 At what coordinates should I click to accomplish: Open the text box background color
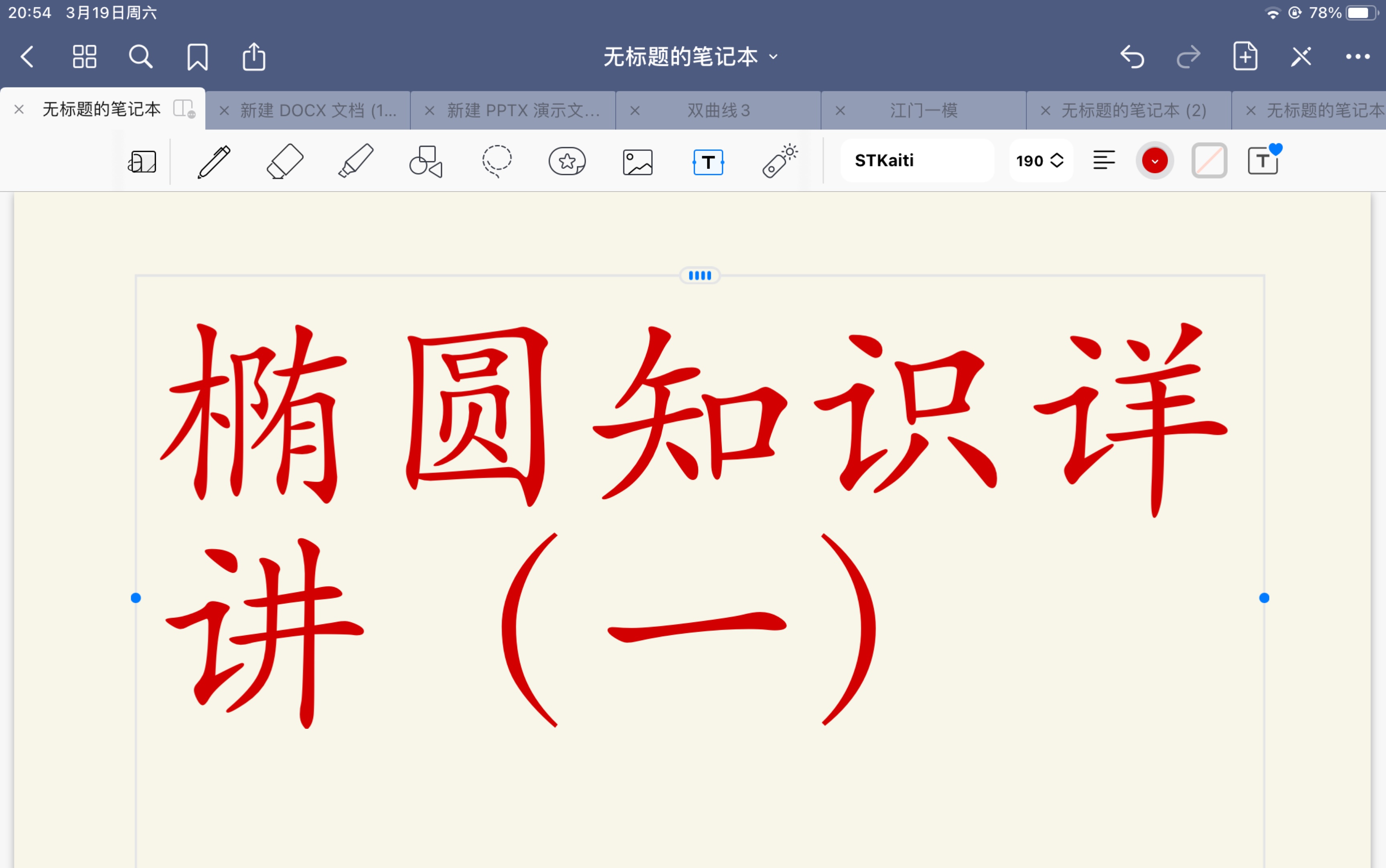coord(1209,161)
